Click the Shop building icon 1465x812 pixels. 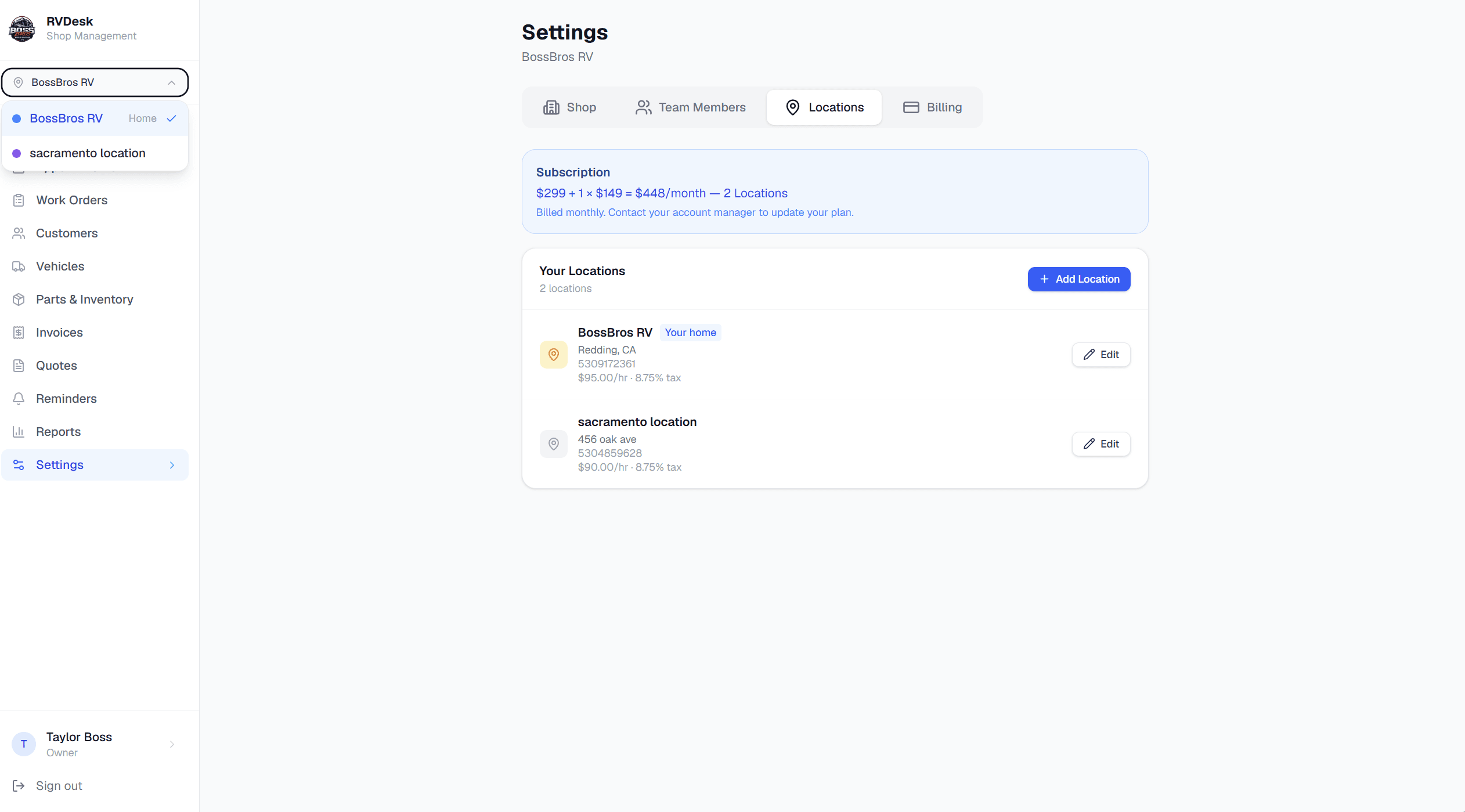551,107
